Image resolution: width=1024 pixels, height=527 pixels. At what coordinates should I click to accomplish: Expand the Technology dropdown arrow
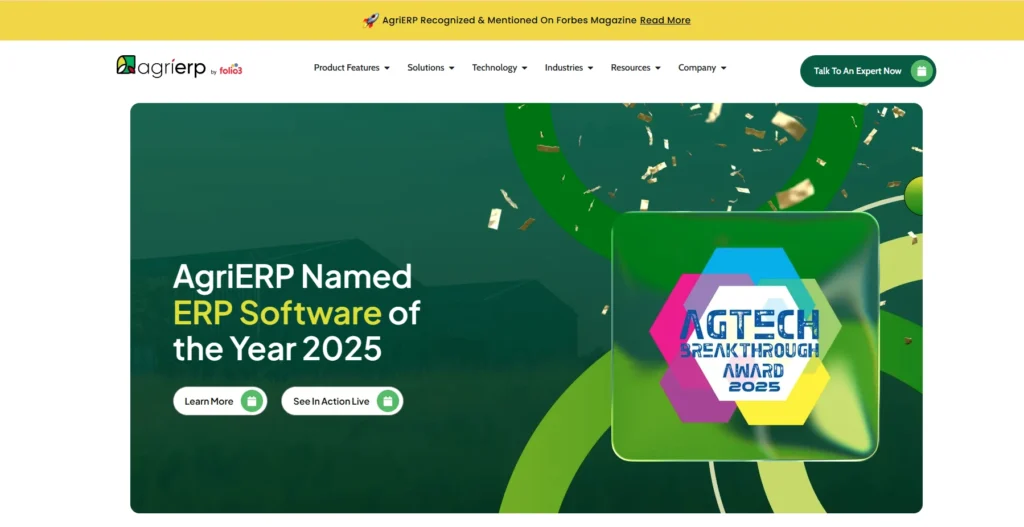[524, 68]
